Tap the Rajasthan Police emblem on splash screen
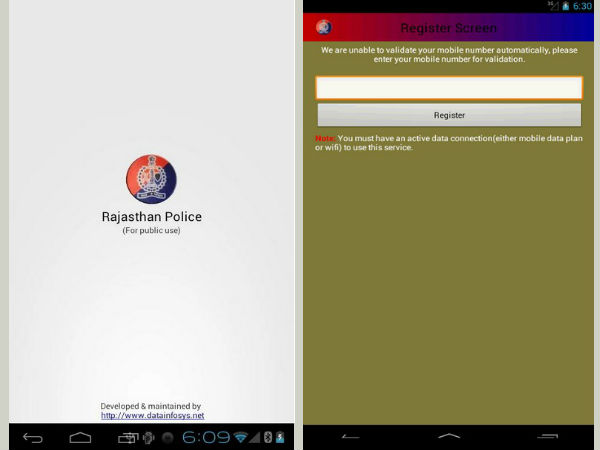 (x=152, y=179)
